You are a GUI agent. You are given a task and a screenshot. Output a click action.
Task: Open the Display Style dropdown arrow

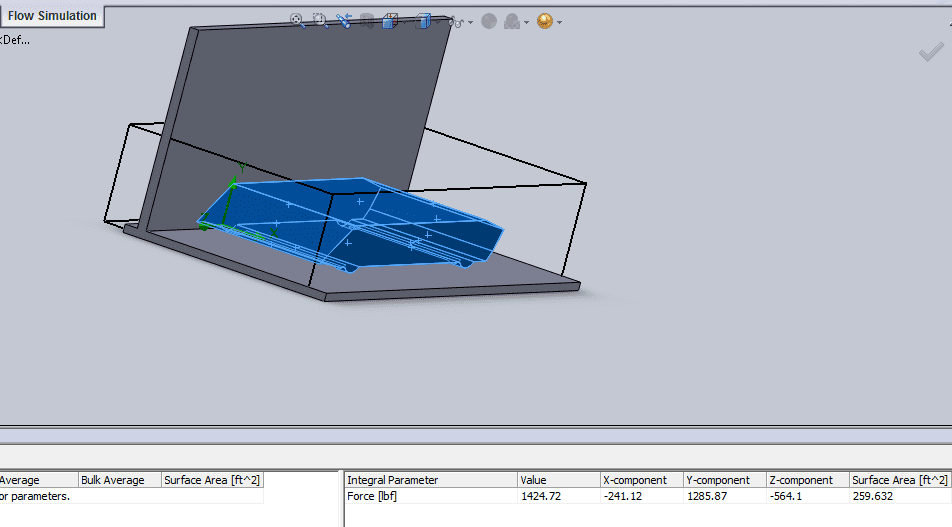click(x=437, y=22)
